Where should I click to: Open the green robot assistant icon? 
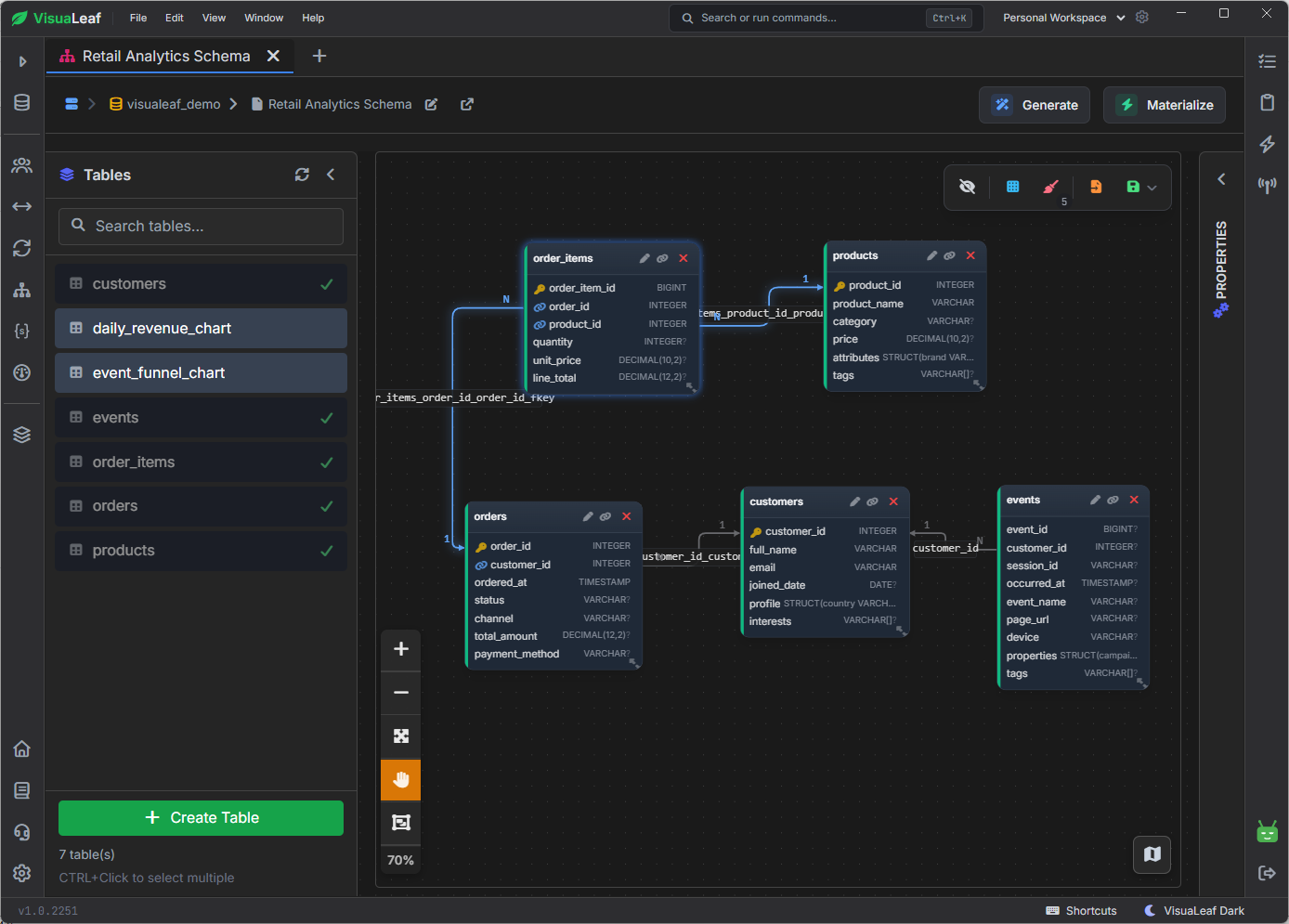(x=1267, y=831)
